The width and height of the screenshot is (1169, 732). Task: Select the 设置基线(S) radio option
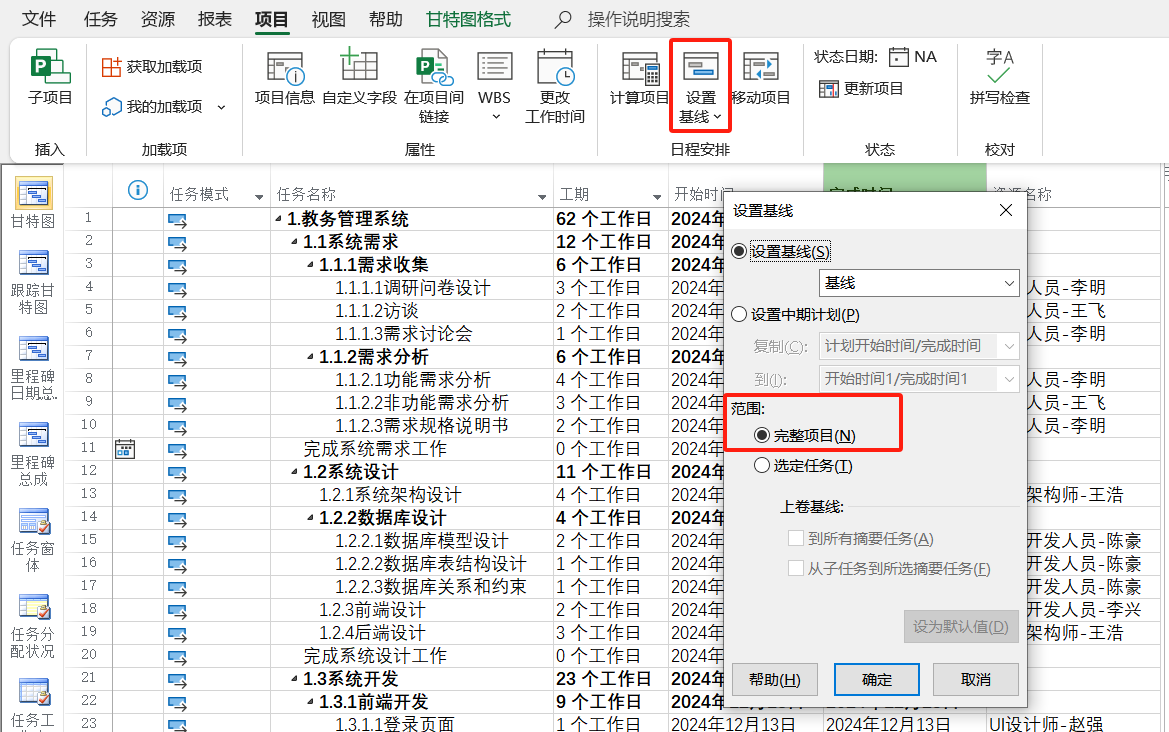point(739,252)
